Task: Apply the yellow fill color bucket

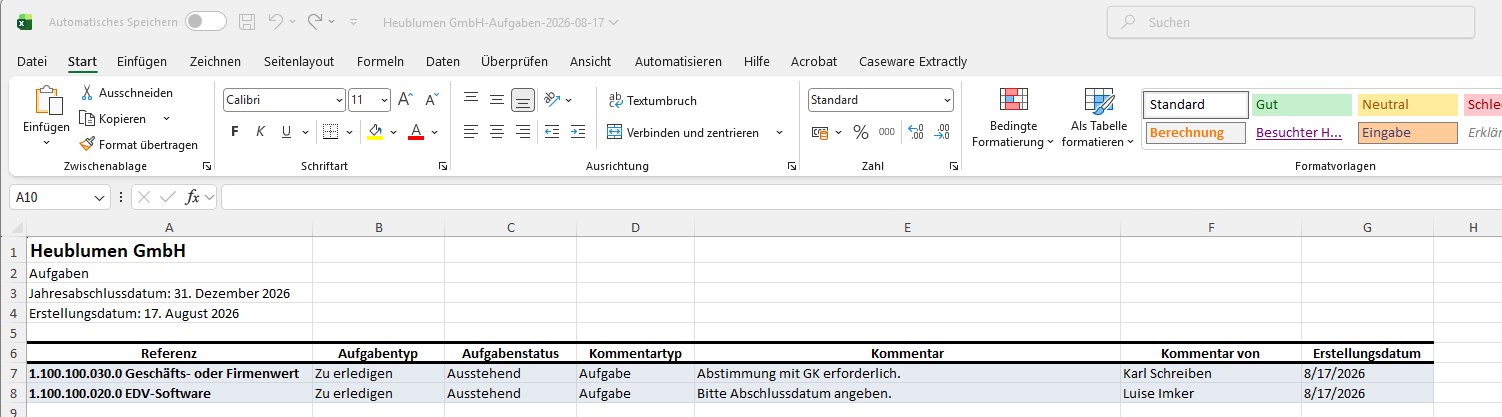Action: click(x=376, y=132)
